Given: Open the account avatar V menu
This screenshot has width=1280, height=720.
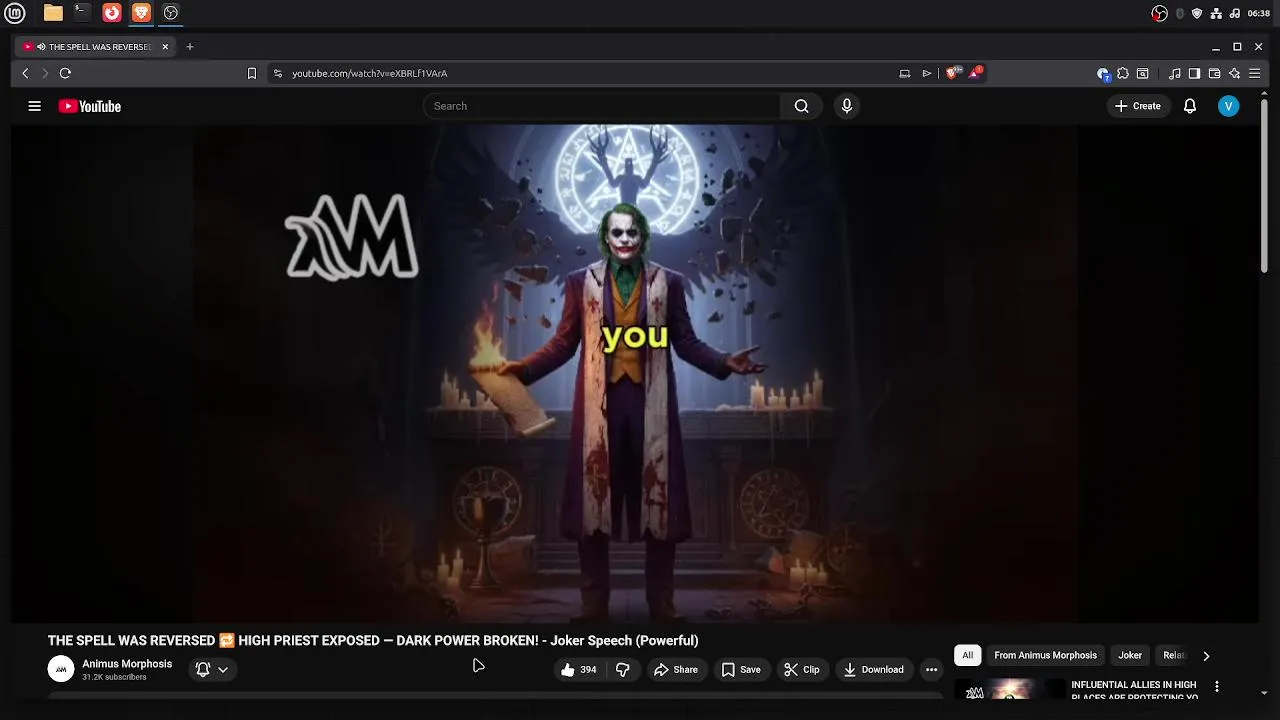Looking at the screenshot, I should tap(1228, 106).
